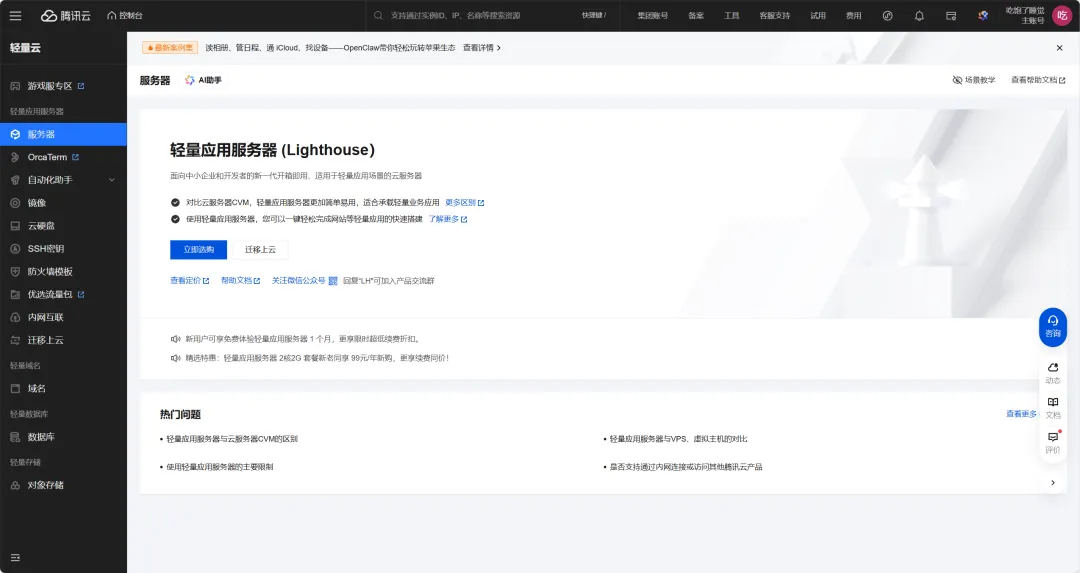Open the AI助手 button
1080x573 pixels.
coord(203,81)
